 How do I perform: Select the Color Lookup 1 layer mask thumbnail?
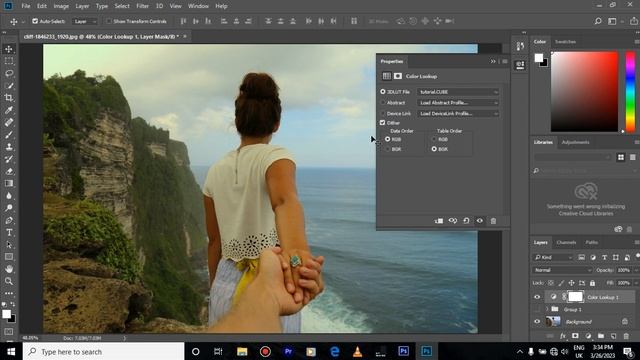576,297
